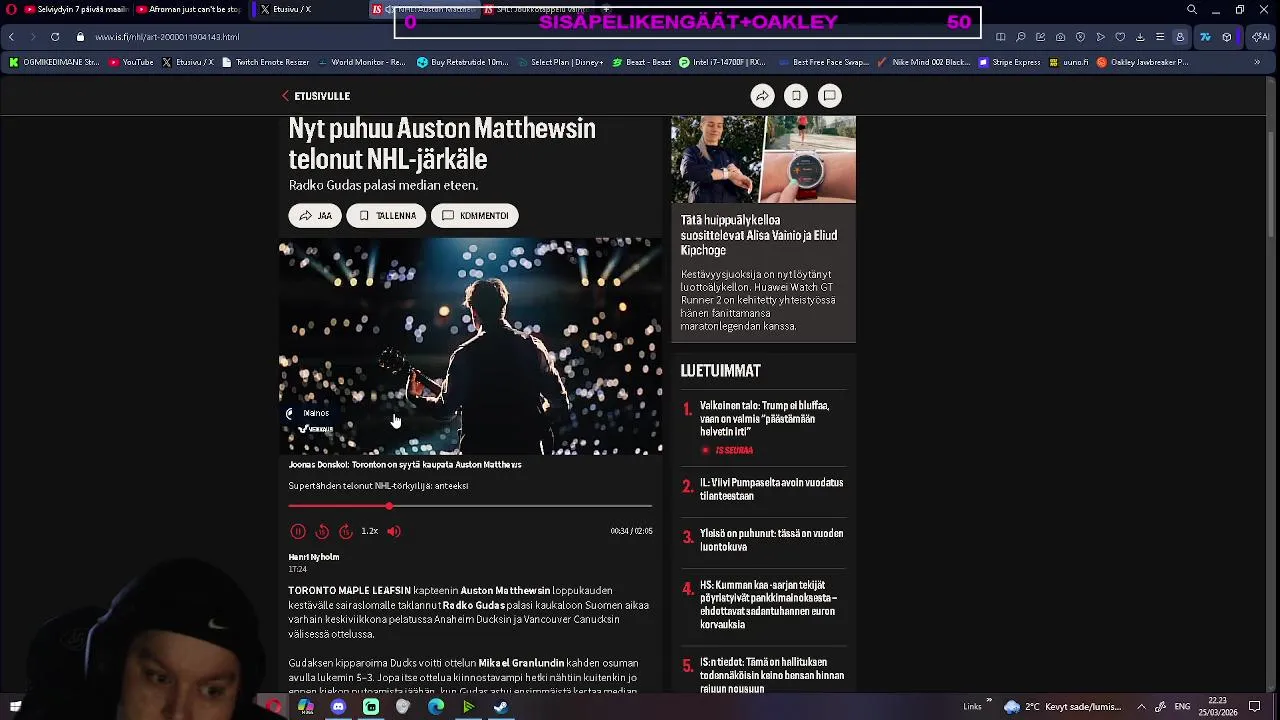
Task: Click the share arrow icon in article header
Action: [762, 96]
